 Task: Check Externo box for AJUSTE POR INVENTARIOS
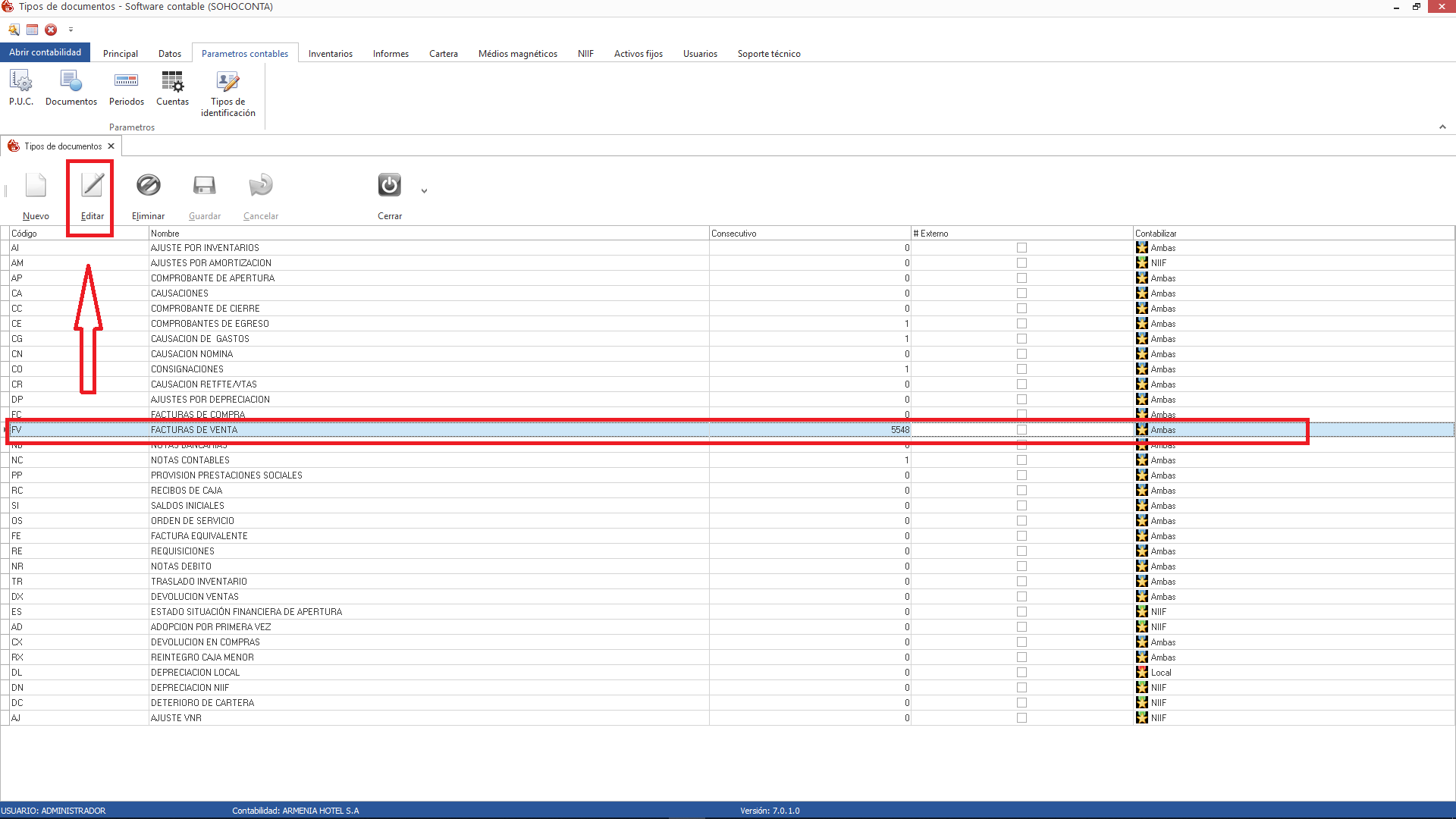click(x=1021, y=248)
